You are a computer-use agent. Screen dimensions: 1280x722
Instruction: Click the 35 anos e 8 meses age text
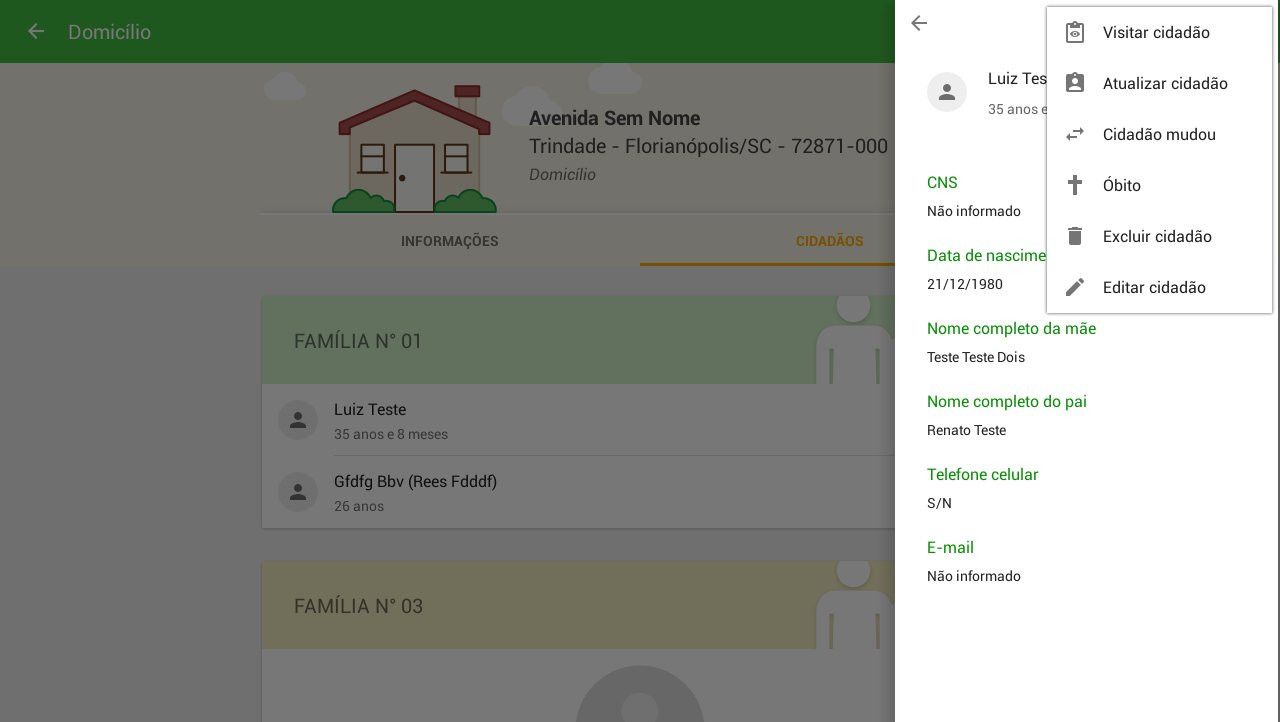click(391, 434)
